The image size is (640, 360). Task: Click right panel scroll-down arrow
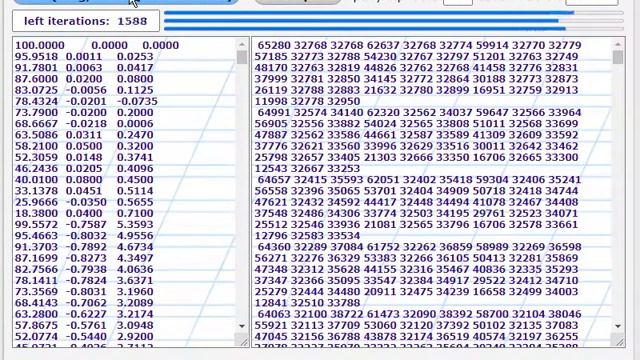618,326
